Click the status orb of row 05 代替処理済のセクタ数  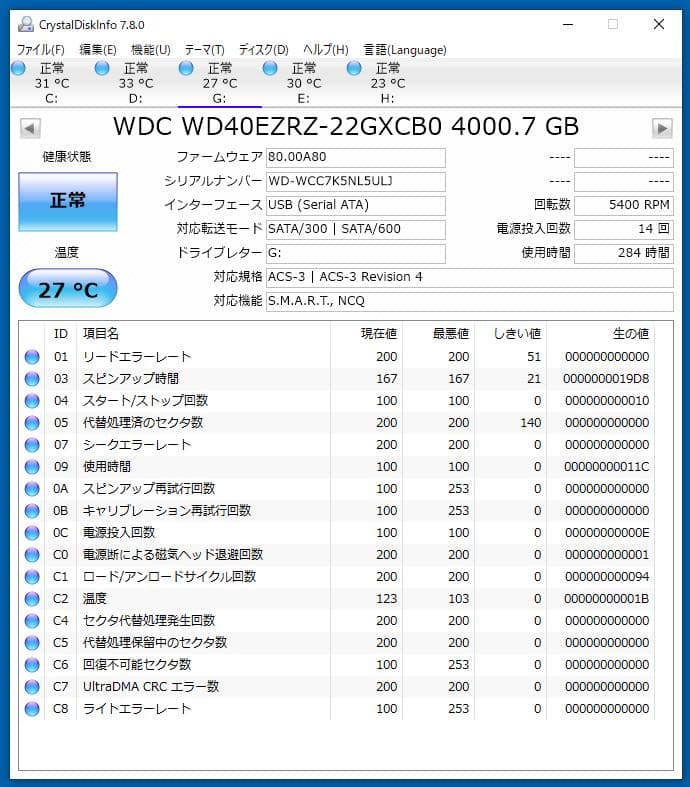click(32, 423)
